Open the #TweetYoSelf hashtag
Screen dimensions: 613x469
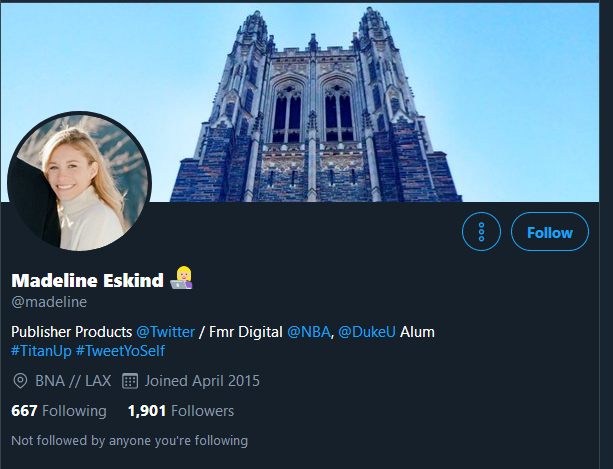120,351
